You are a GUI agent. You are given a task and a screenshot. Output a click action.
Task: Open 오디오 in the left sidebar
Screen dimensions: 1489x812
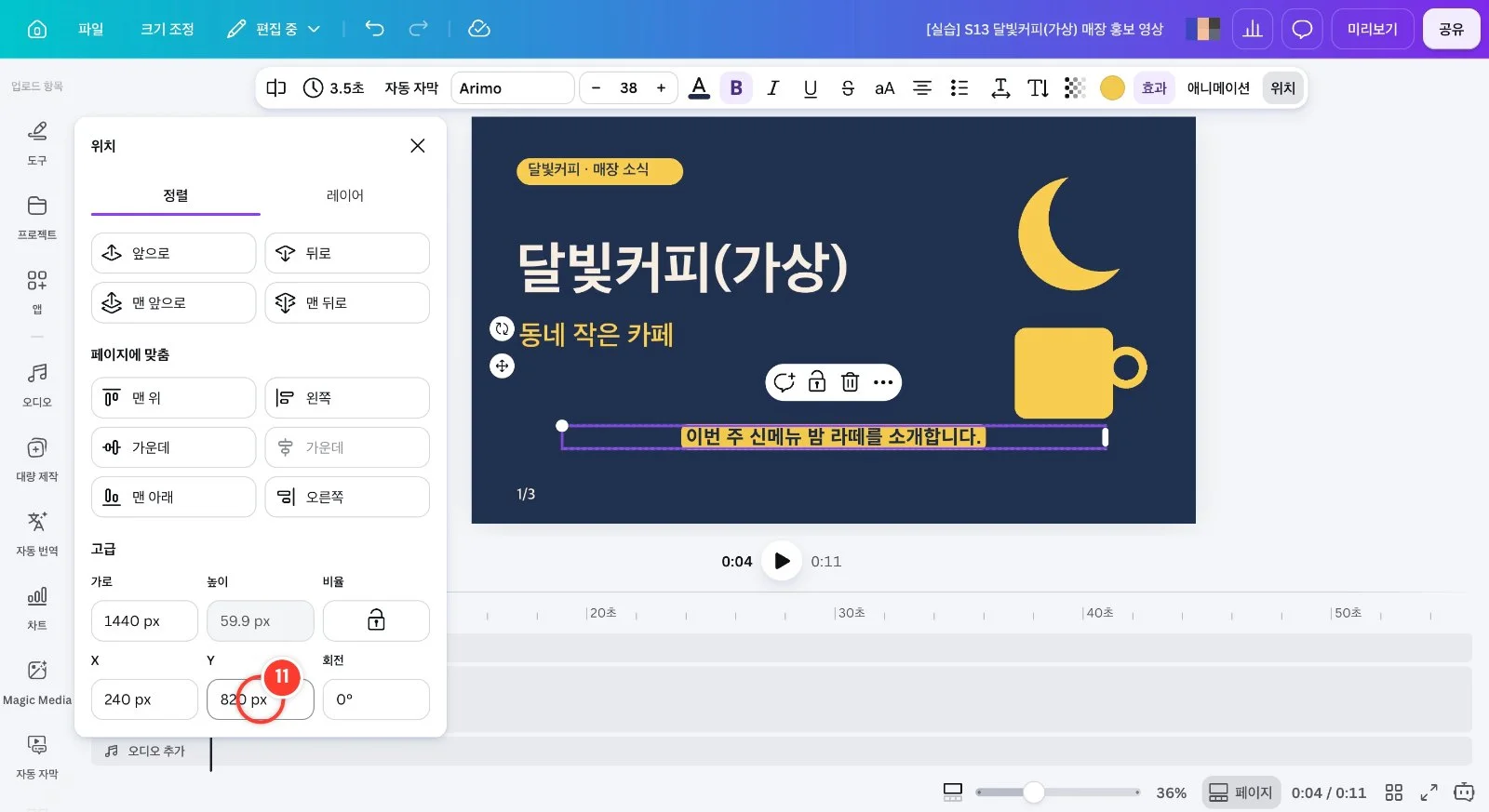click(x=37, y=385)
